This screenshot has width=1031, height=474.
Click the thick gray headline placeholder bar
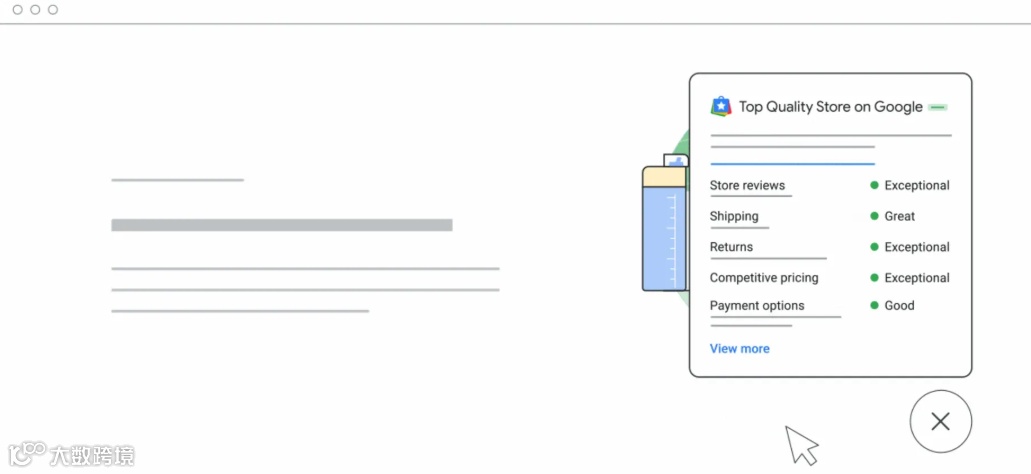click(x=282, y=225)
